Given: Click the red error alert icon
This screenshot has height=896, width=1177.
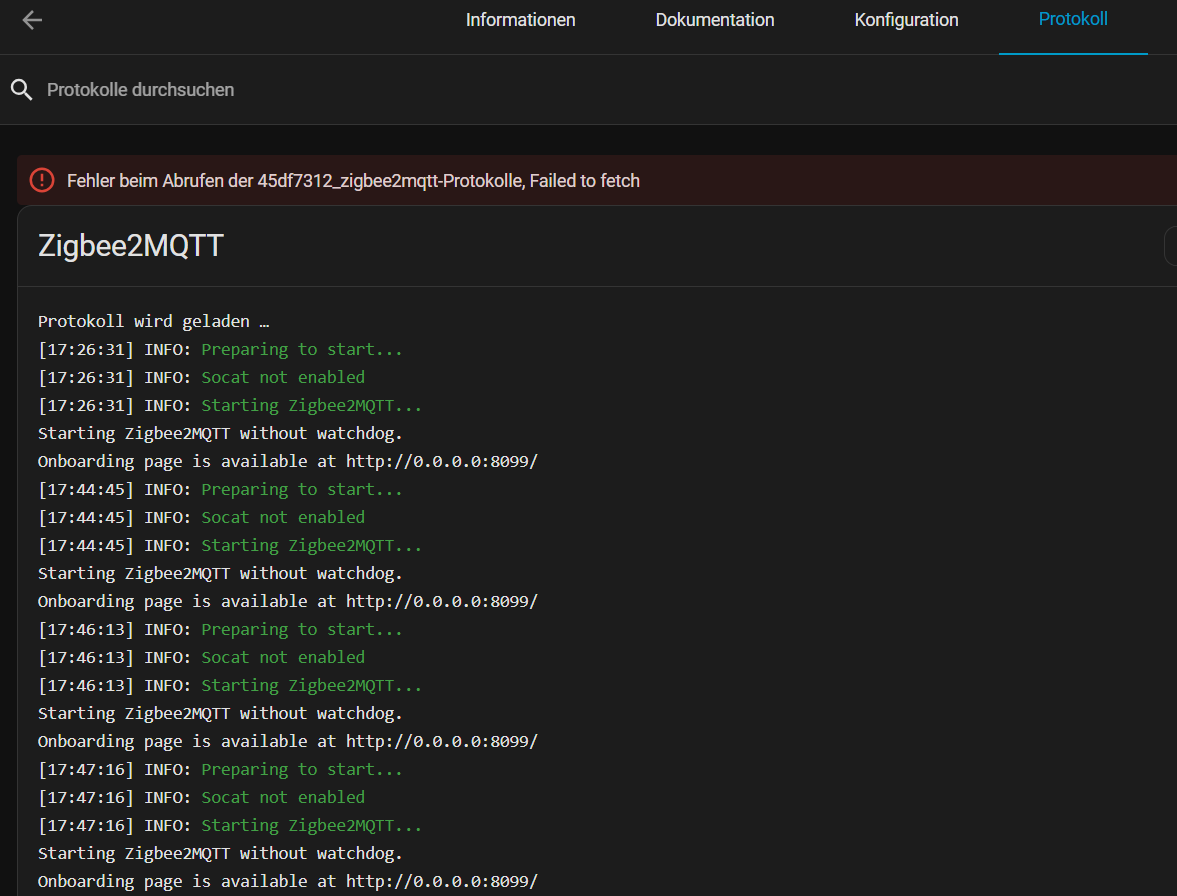Looking at the screenshot, I should (x=42, y=180).
